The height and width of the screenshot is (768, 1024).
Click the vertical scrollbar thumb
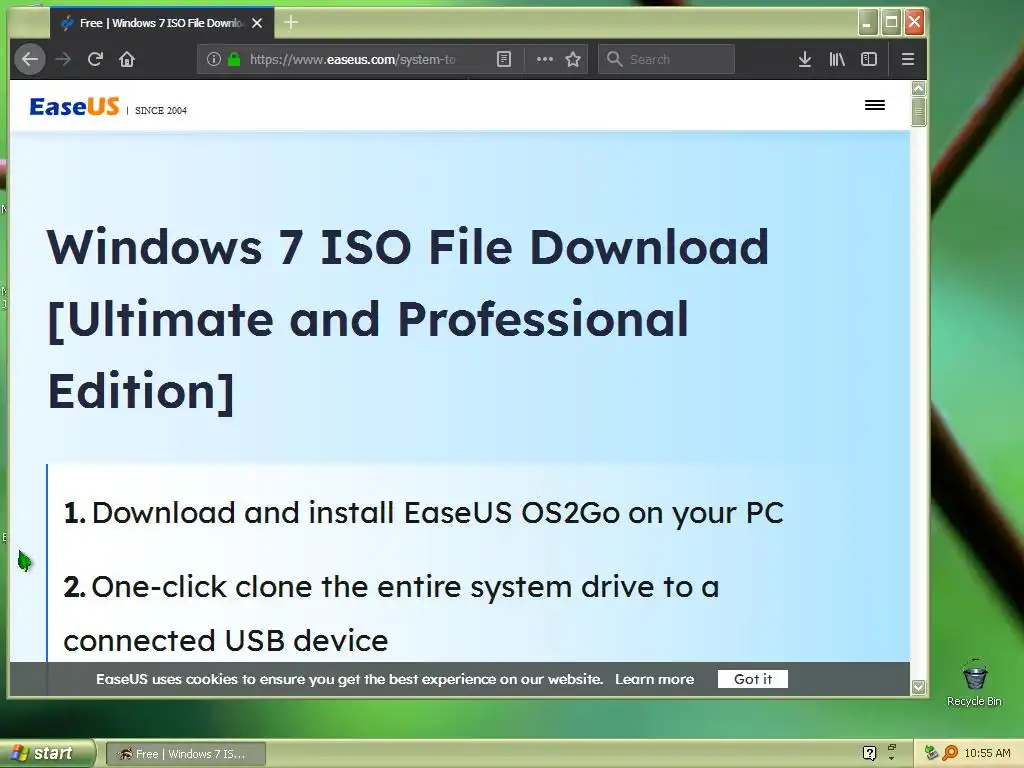(x=919, y=111)
